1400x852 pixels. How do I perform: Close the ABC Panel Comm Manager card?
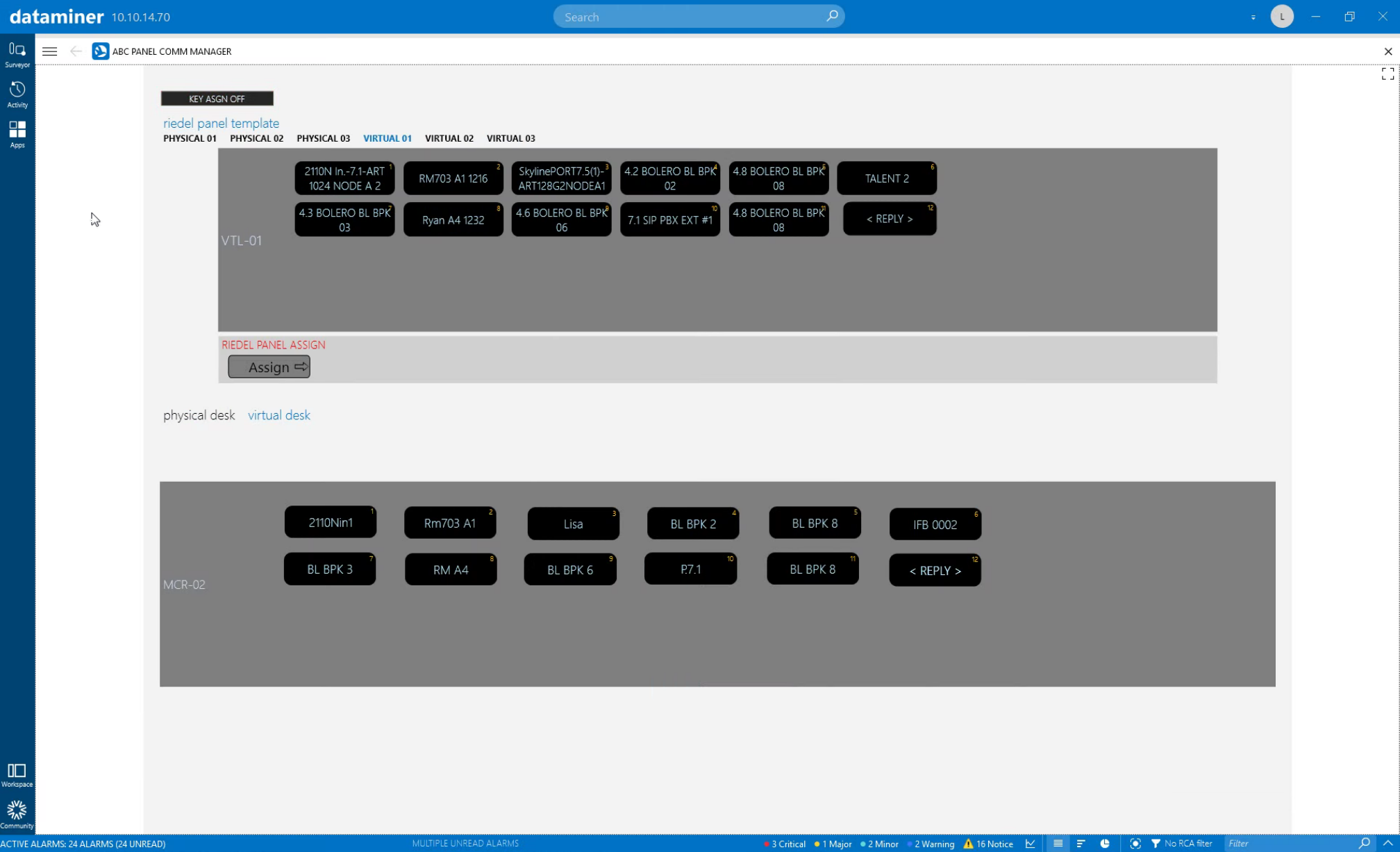(x=1388, y=51)
